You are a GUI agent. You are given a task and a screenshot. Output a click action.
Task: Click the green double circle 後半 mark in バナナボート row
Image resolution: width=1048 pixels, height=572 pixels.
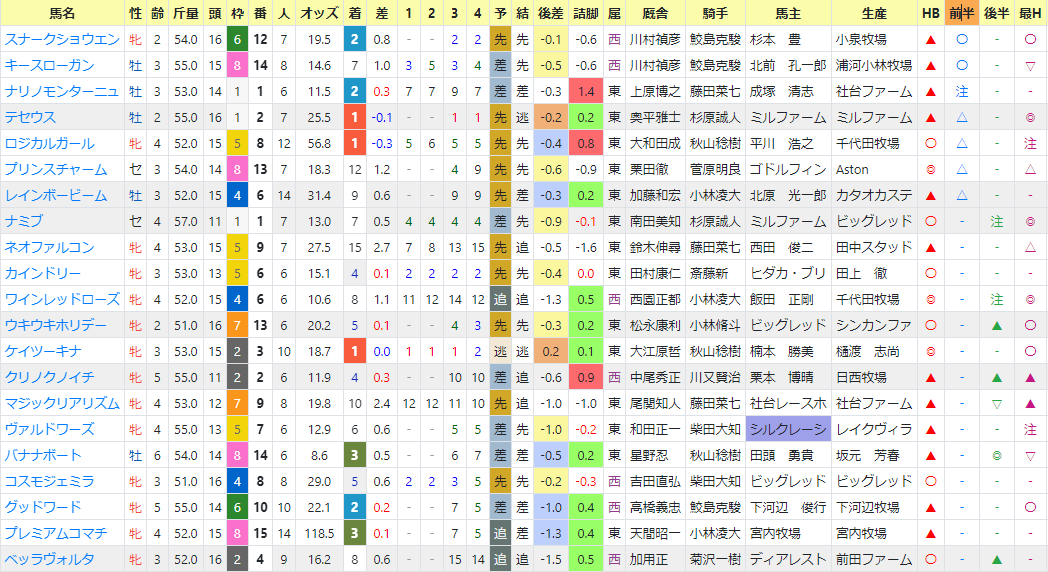pos(997,456)
